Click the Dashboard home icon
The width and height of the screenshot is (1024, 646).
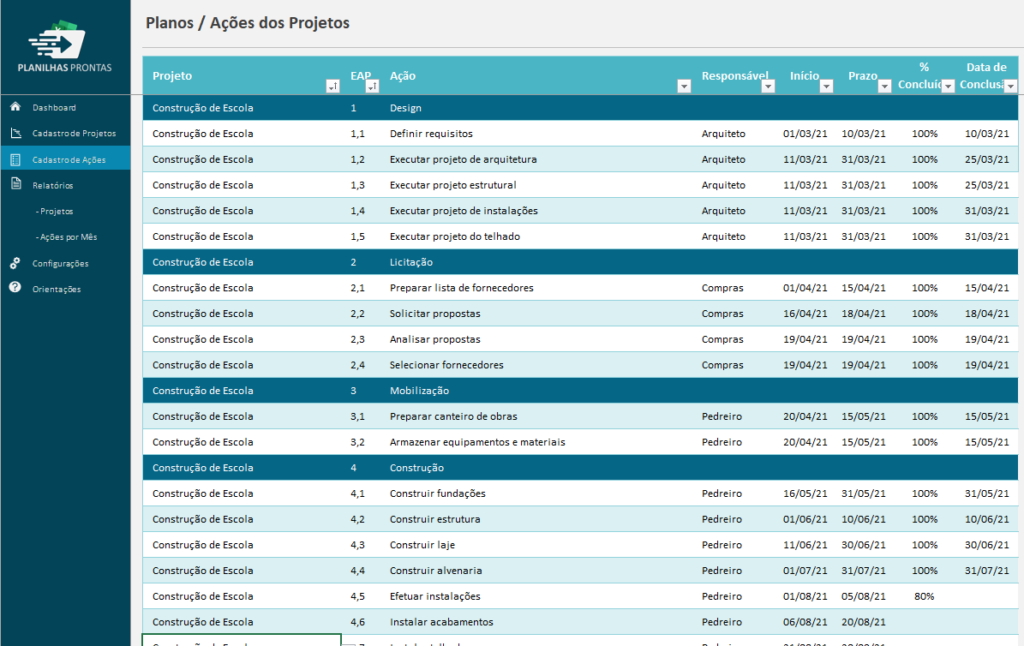click(14, 107)
